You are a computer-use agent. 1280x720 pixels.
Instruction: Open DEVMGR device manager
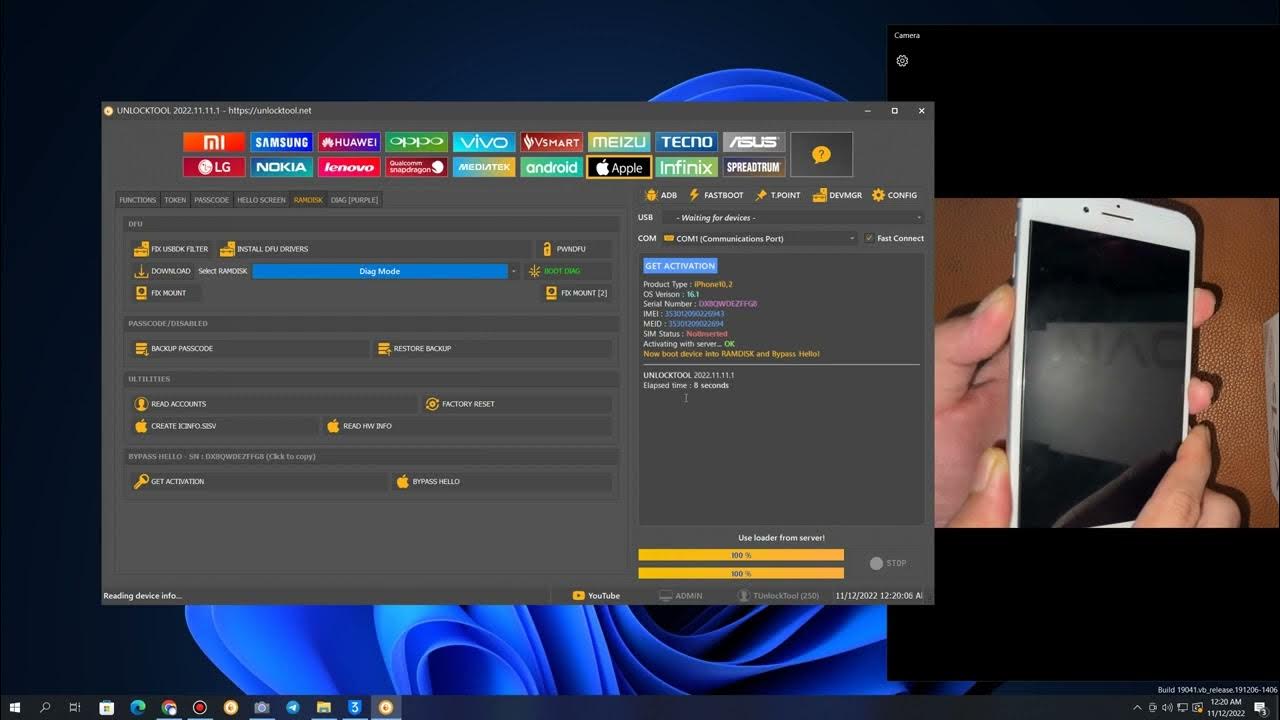[838, 195]
